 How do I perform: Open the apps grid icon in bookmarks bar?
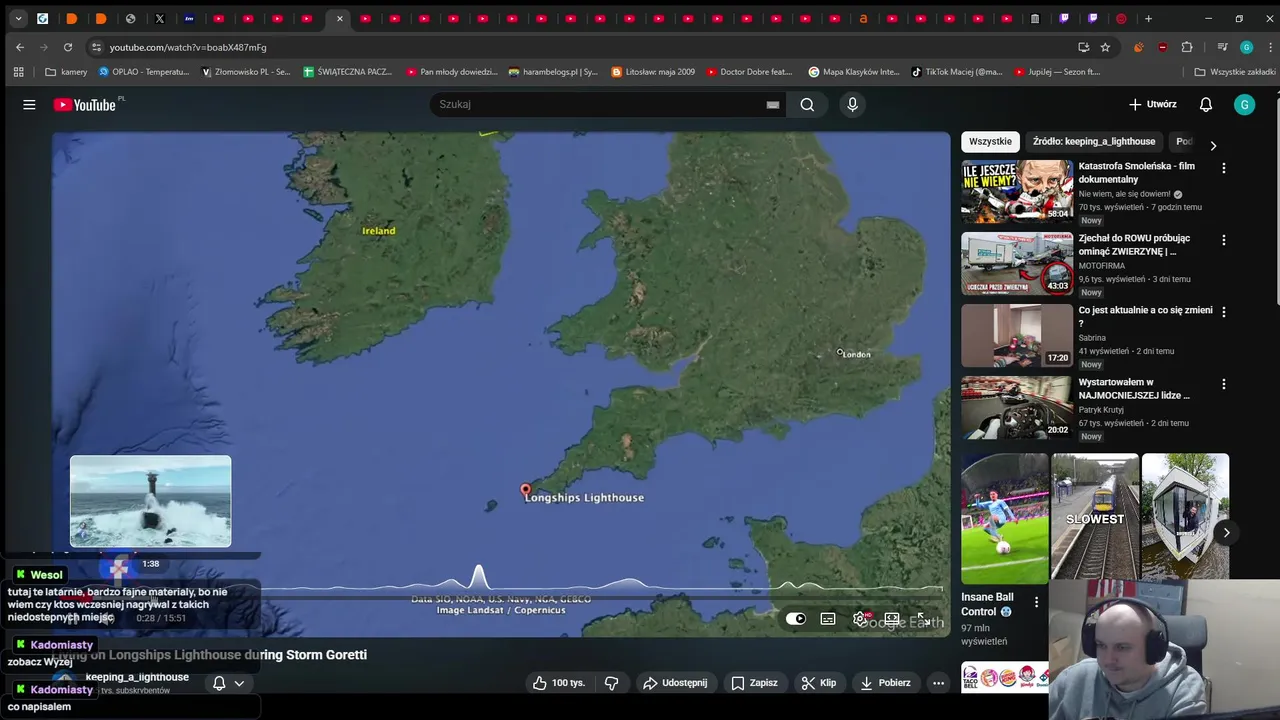coord(18,72)
